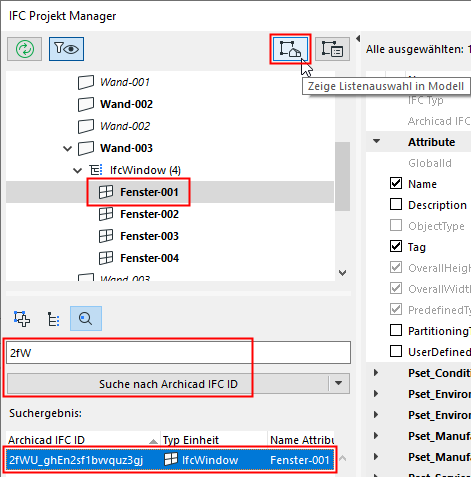This screenshot has width=471, height=477.
Task: Click wall icon beside bold Wand-002
Action: [x=86, y=104]
